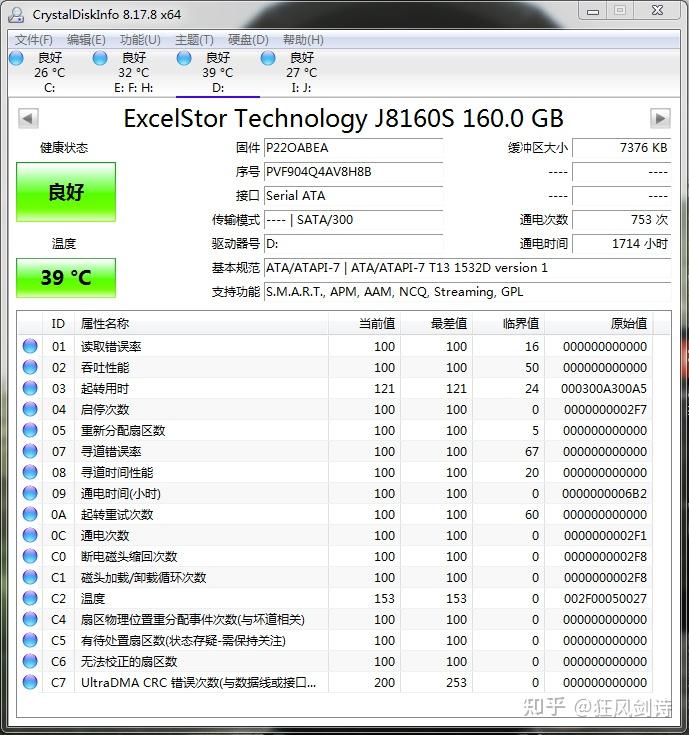Click status orb for attribute C7 UltraDMA CRC
The height and width of the screenshot is (735, 689).
[30, 682]
